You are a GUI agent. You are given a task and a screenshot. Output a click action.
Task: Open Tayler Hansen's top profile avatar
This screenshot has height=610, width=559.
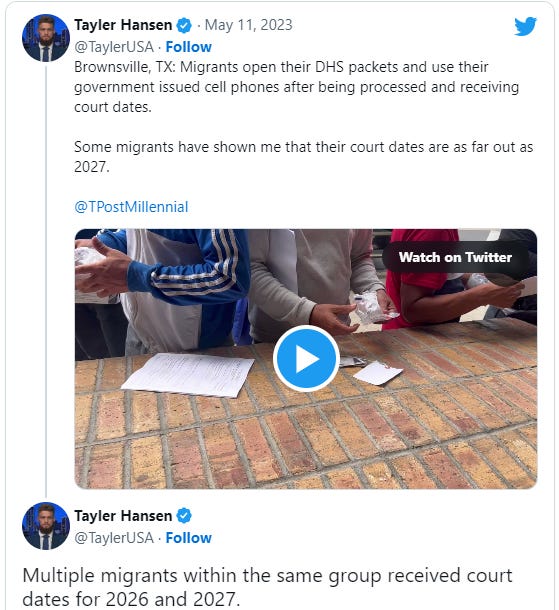(x=46, y=38)
